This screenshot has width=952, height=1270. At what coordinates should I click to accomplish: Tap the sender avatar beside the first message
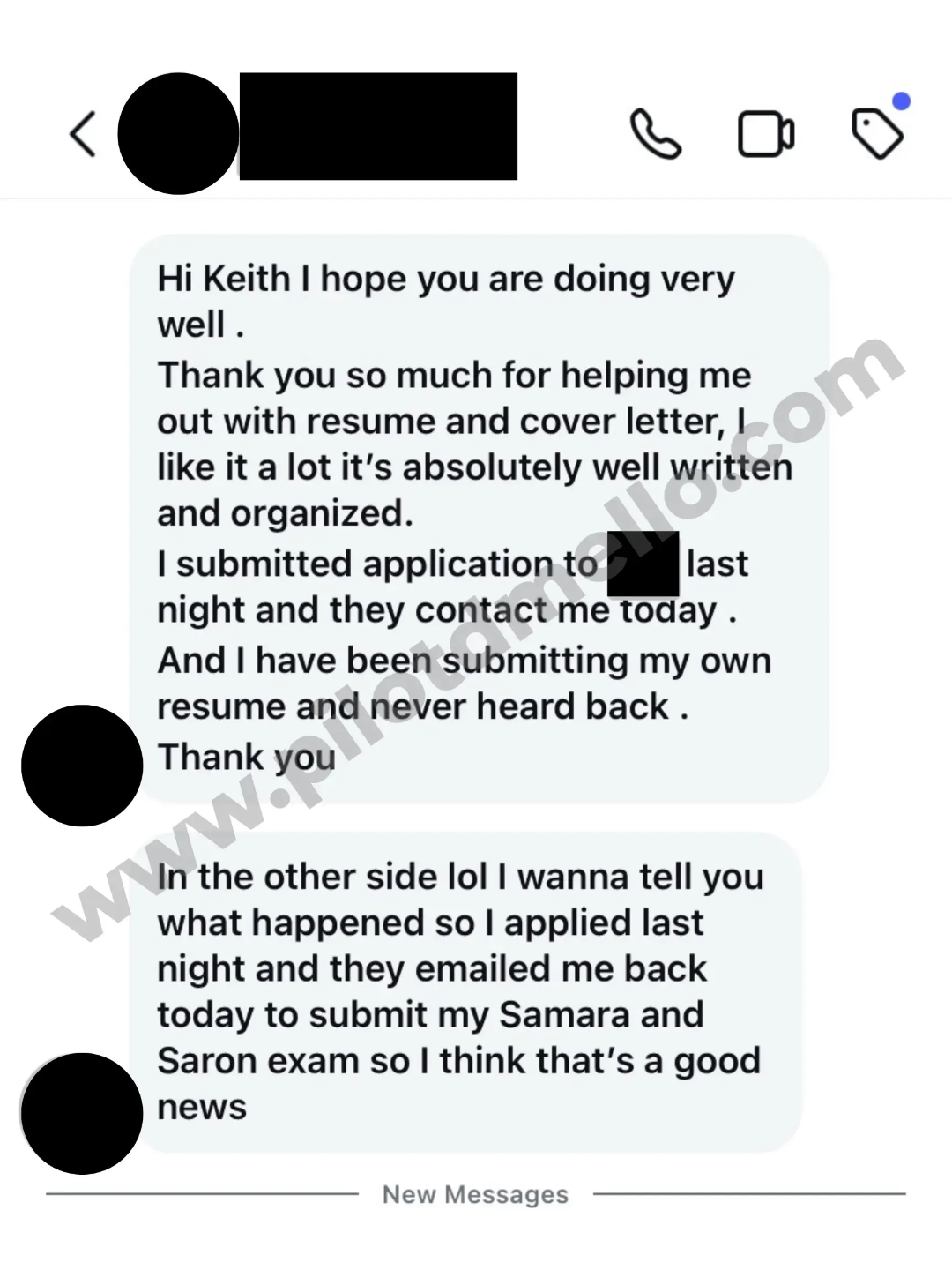(82, 766)
